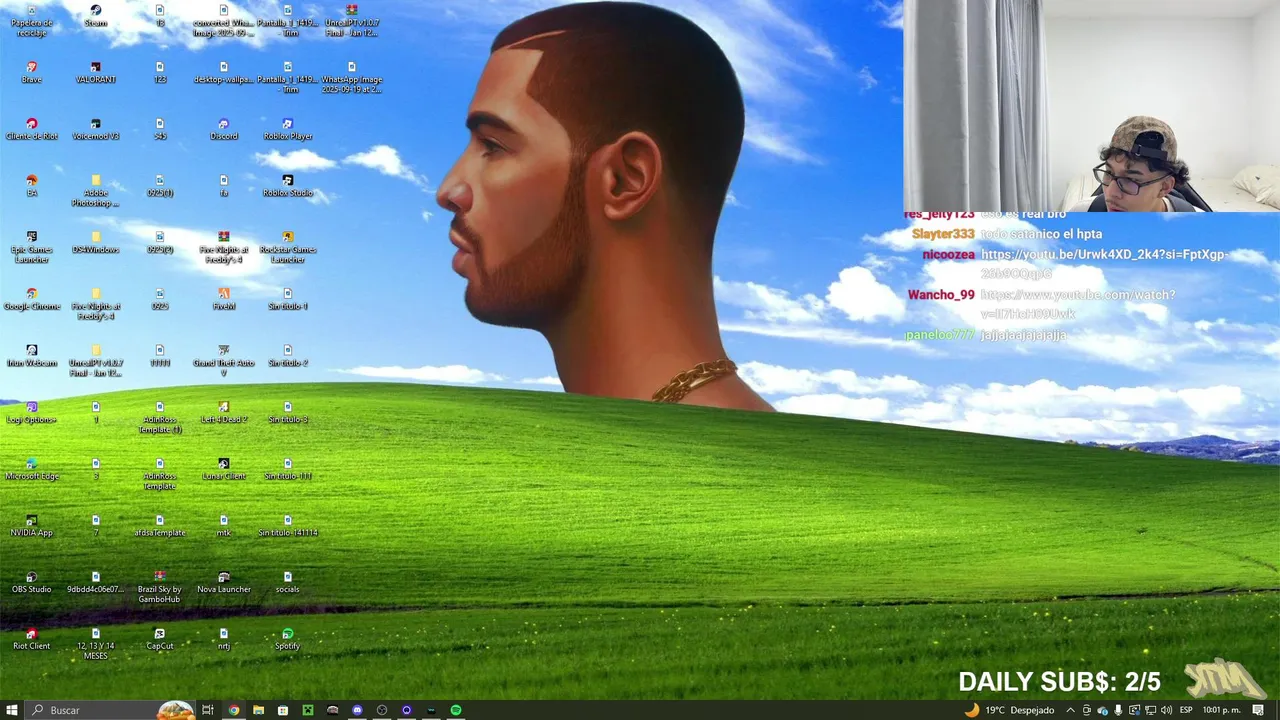Select the 12, 13 Y 14 MESES file

pos(95,645)
